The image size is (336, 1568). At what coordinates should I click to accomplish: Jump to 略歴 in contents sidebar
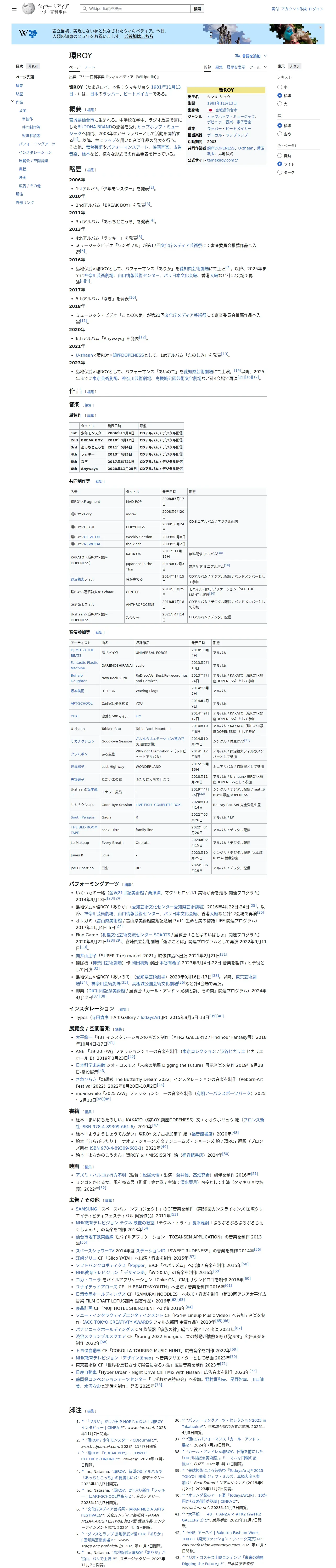[20, 94]
